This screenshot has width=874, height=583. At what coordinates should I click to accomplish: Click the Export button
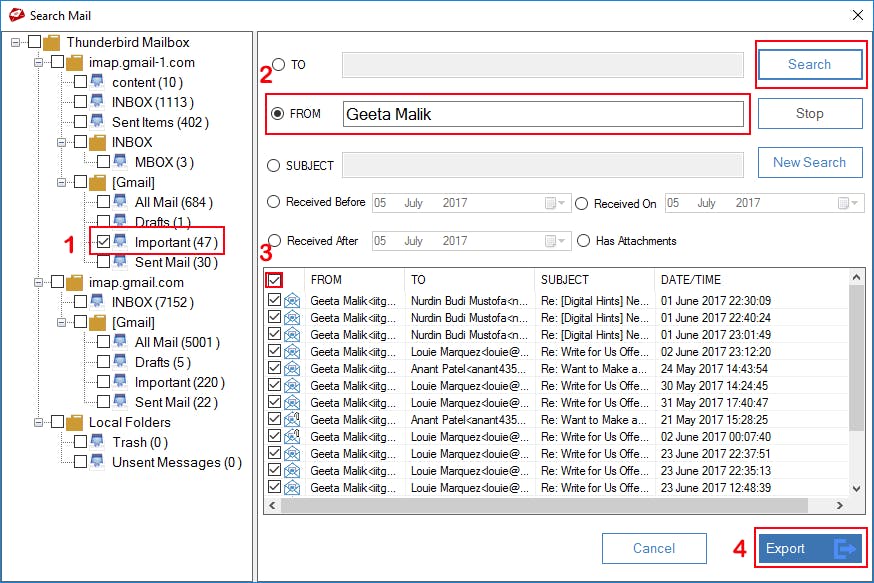pyautogui.click(x=809, y=548)
